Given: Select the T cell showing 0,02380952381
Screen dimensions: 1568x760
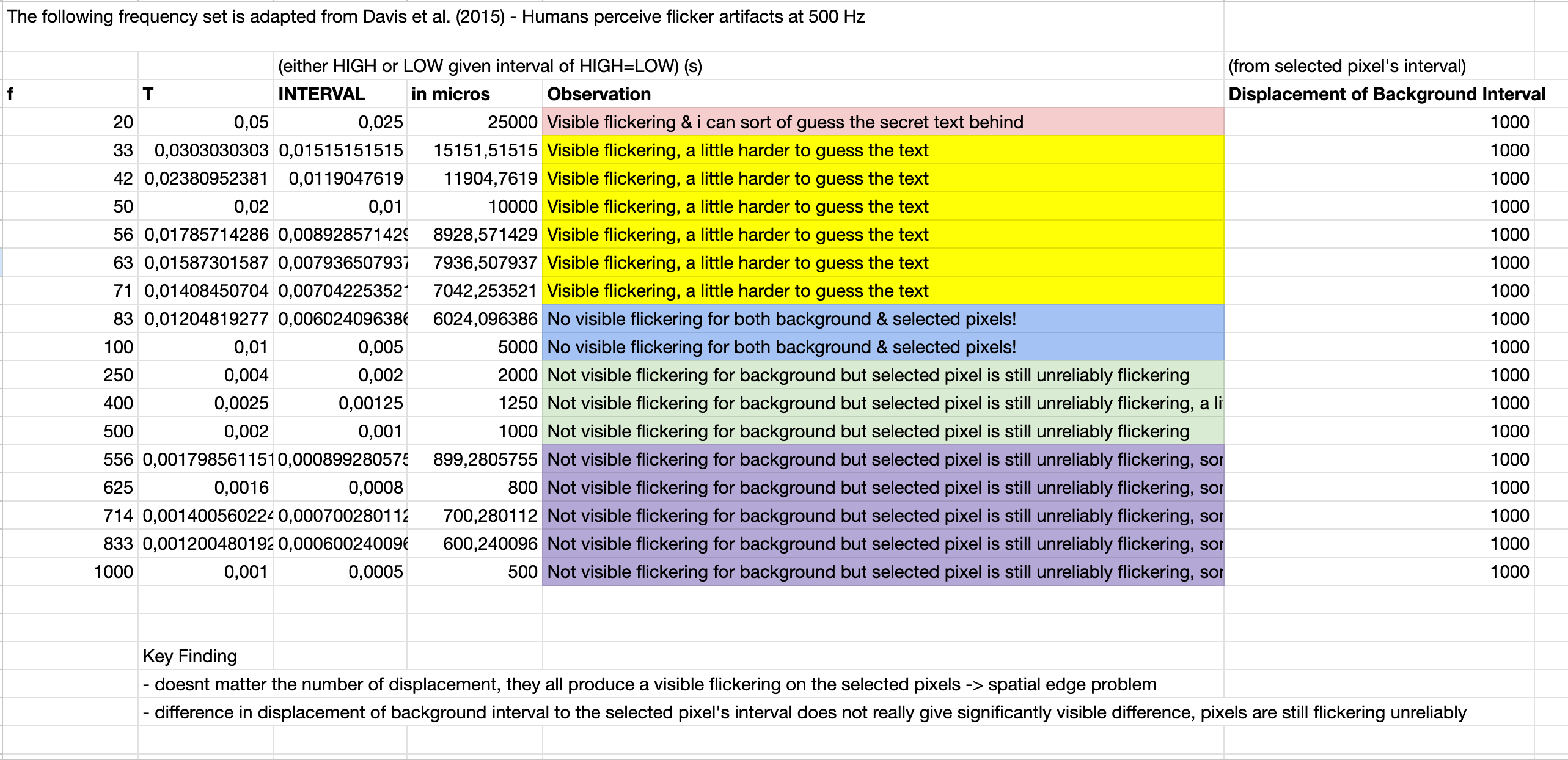Looking at the screenshot, I should (206, 178).
